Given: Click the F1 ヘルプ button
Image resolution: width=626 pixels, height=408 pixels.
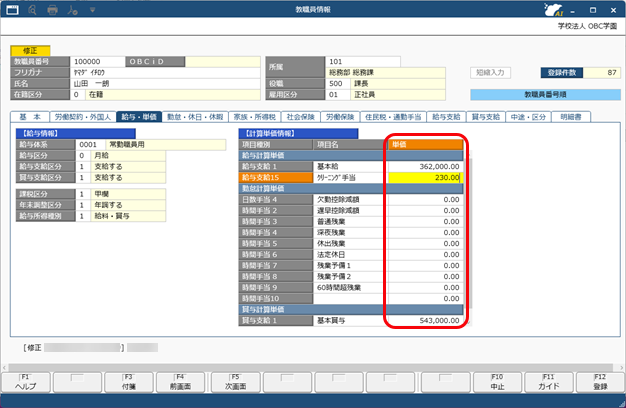Looking at the screenshot, I should [26, 382].
